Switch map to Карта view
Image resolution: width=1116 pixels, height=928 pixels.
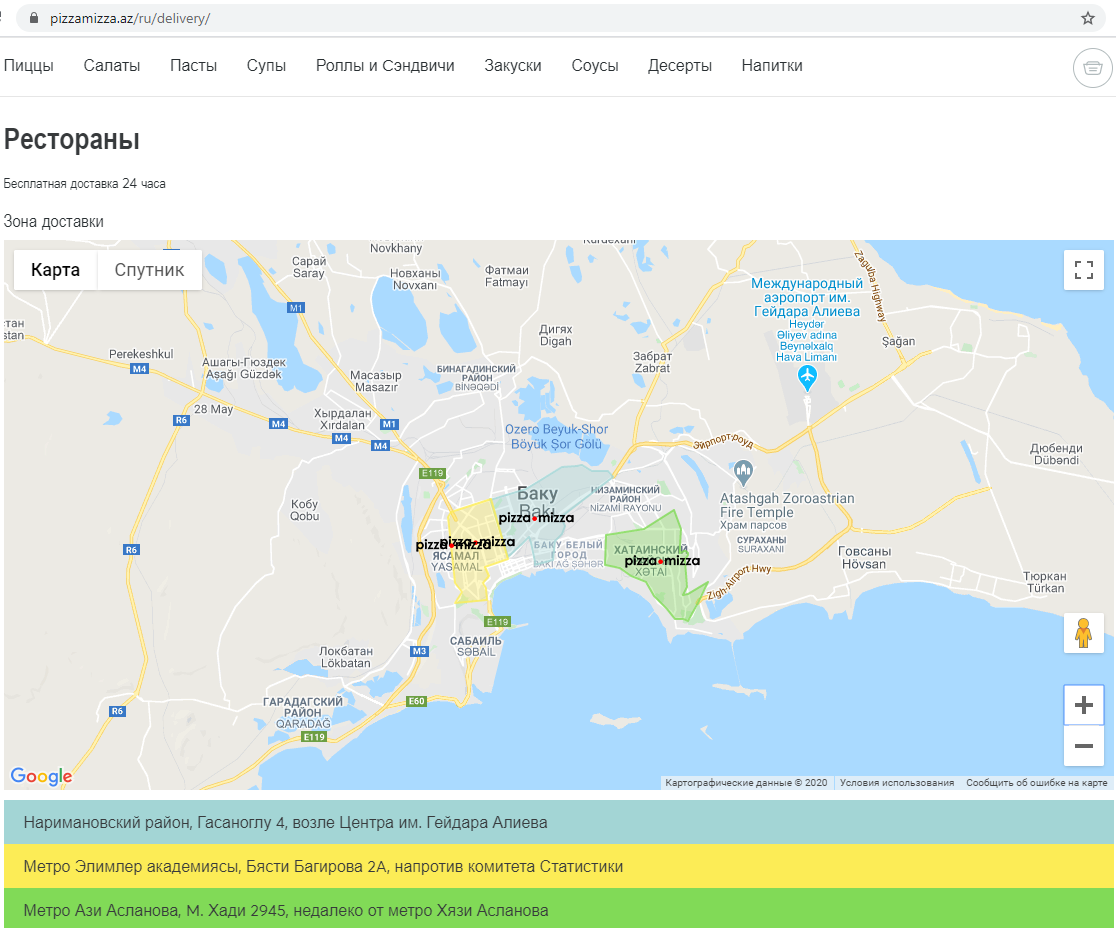click(x=56, y=270)
